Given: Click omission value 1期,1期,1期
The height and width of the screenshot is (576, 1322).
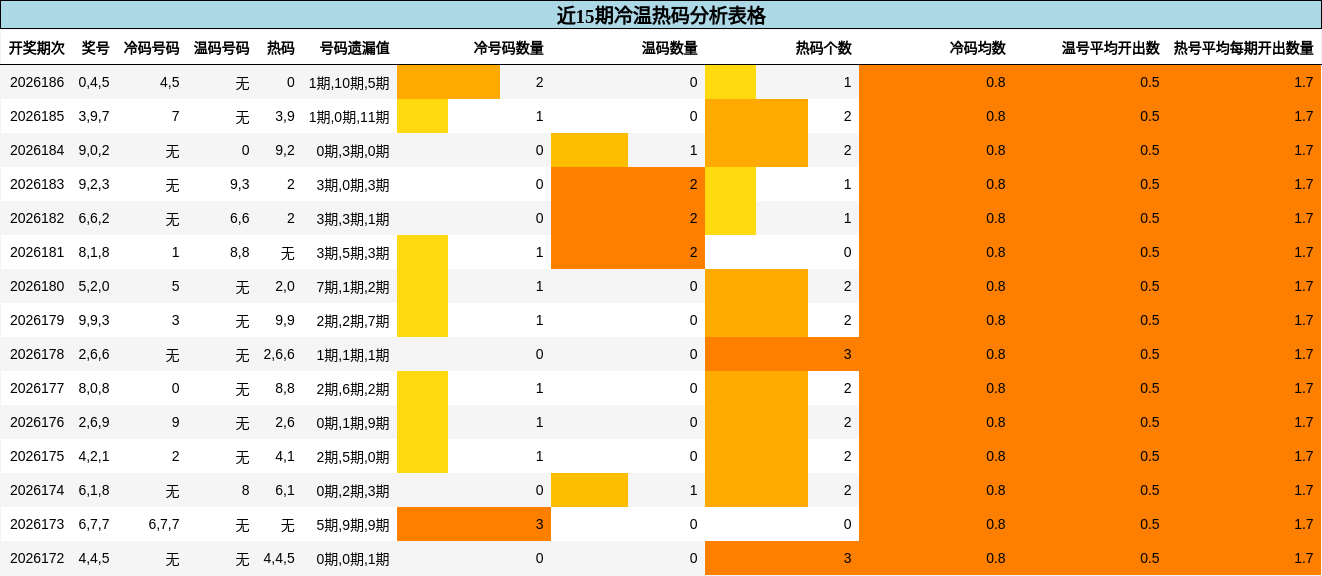Looking at the screenshot, I should [x=353, y=355].
